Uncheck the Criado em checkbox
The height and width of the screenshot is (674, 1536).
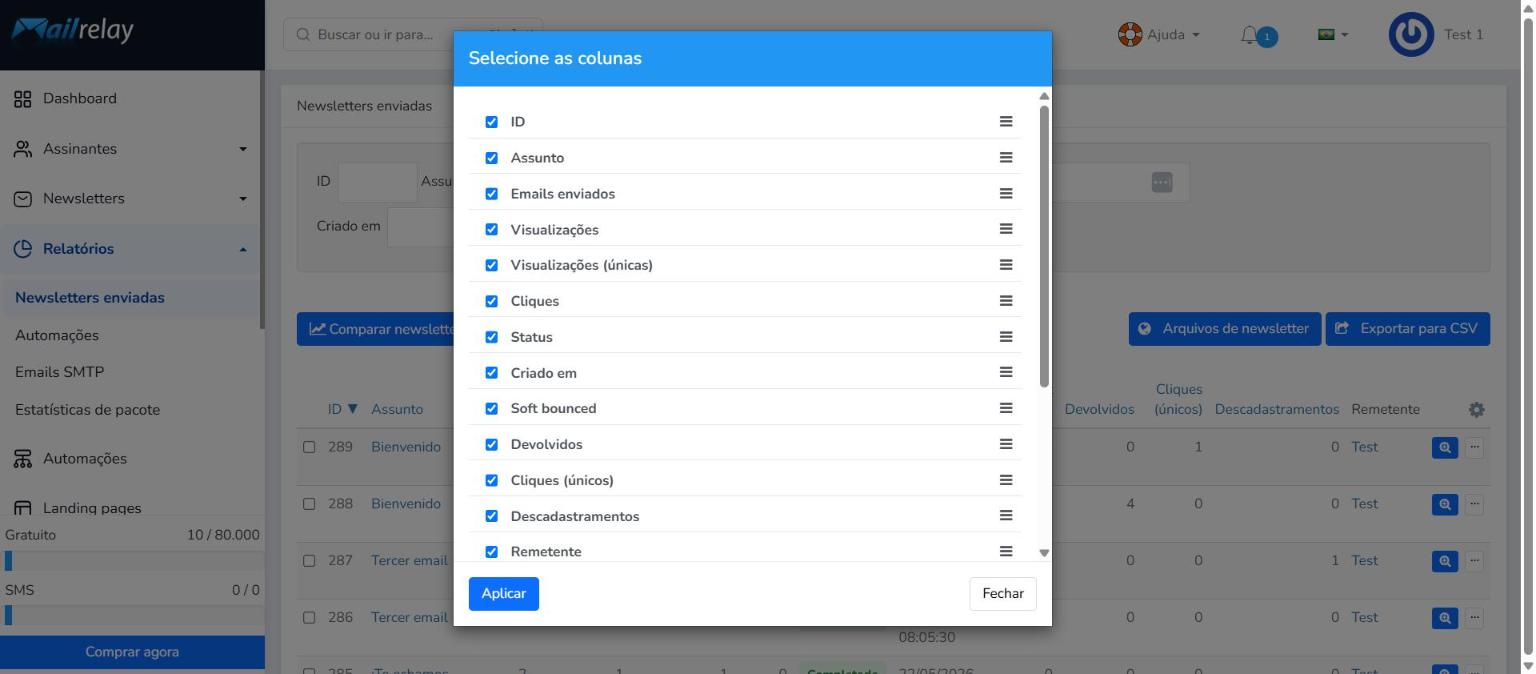click(x=491, y=372)
